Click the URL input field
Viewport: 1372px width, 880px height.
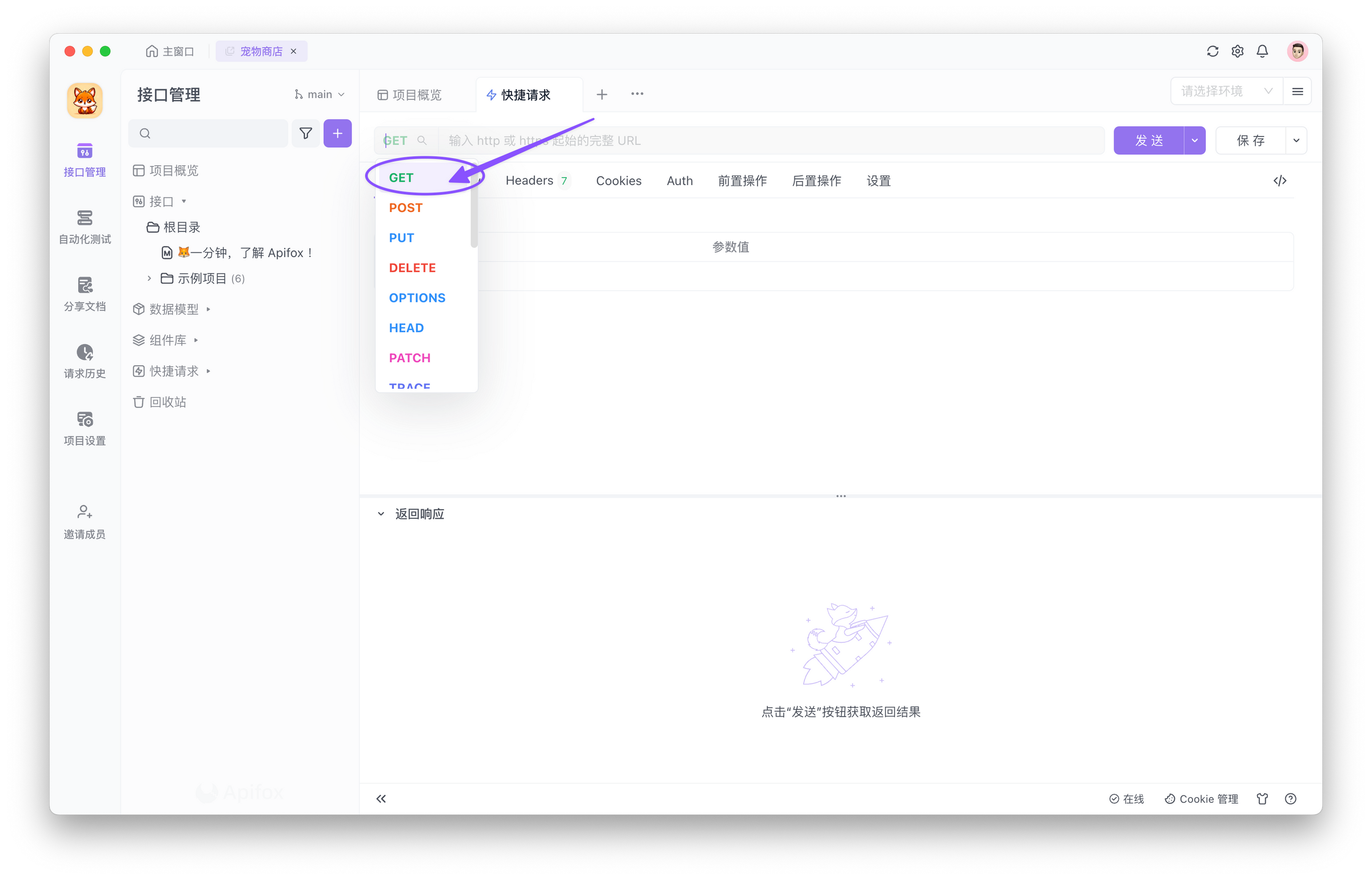743,140
